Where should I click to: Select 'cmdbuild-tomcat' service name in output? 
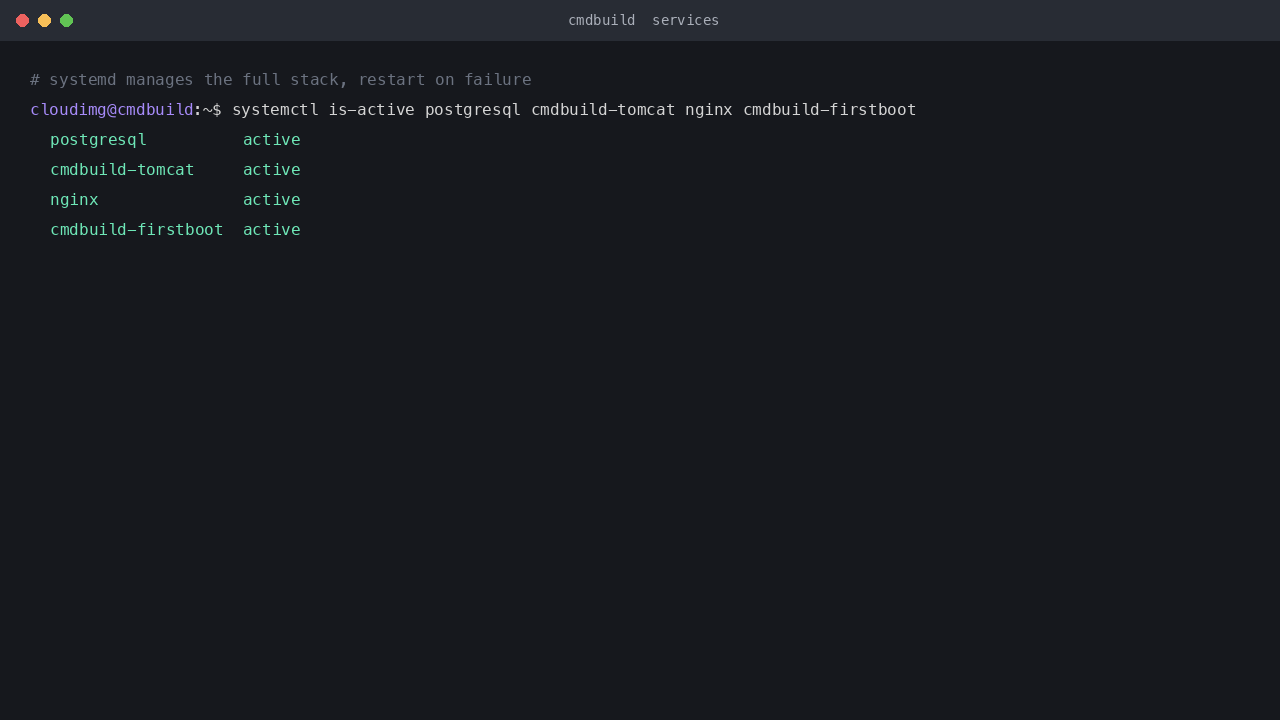pyautogui.click(x=122, y=169)
